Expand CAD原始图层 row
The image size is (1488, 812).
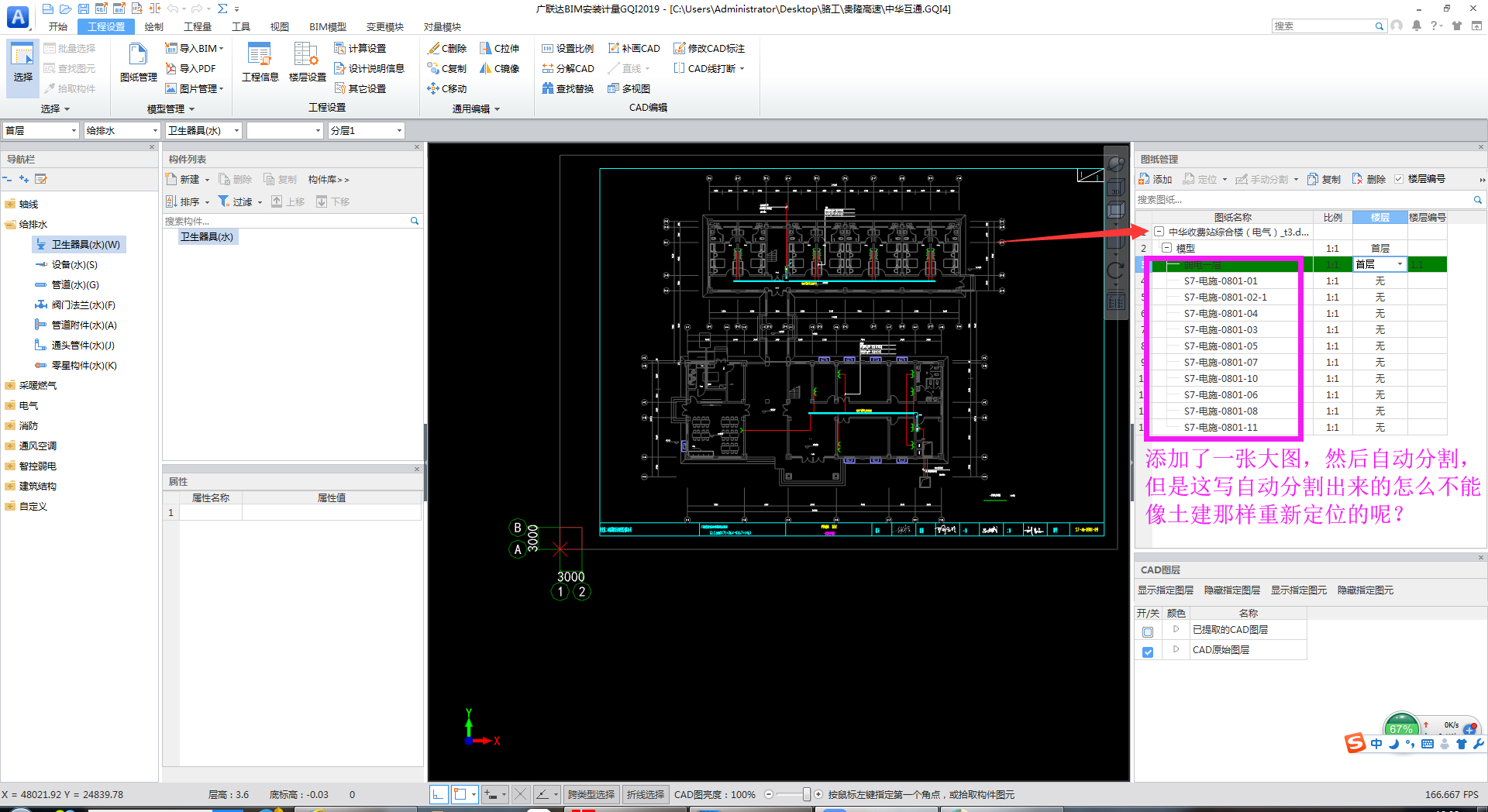click(1176, 649)
